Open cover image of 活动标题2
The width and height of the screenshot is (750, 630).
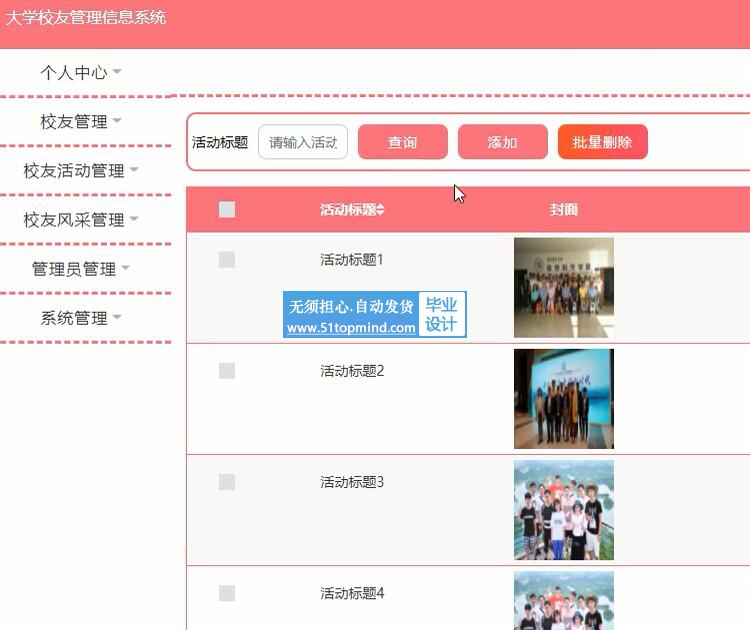[564, 399]
